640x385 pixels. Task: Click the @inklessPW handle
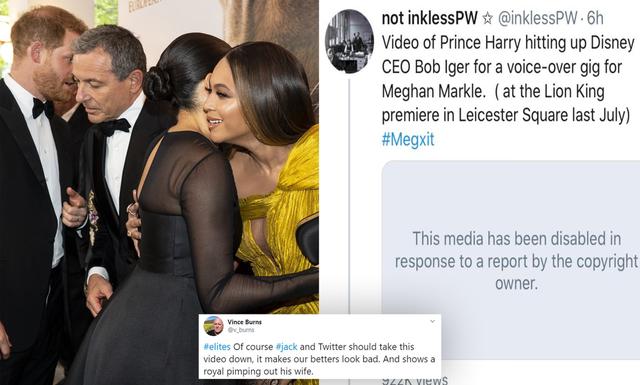(538, 18)
